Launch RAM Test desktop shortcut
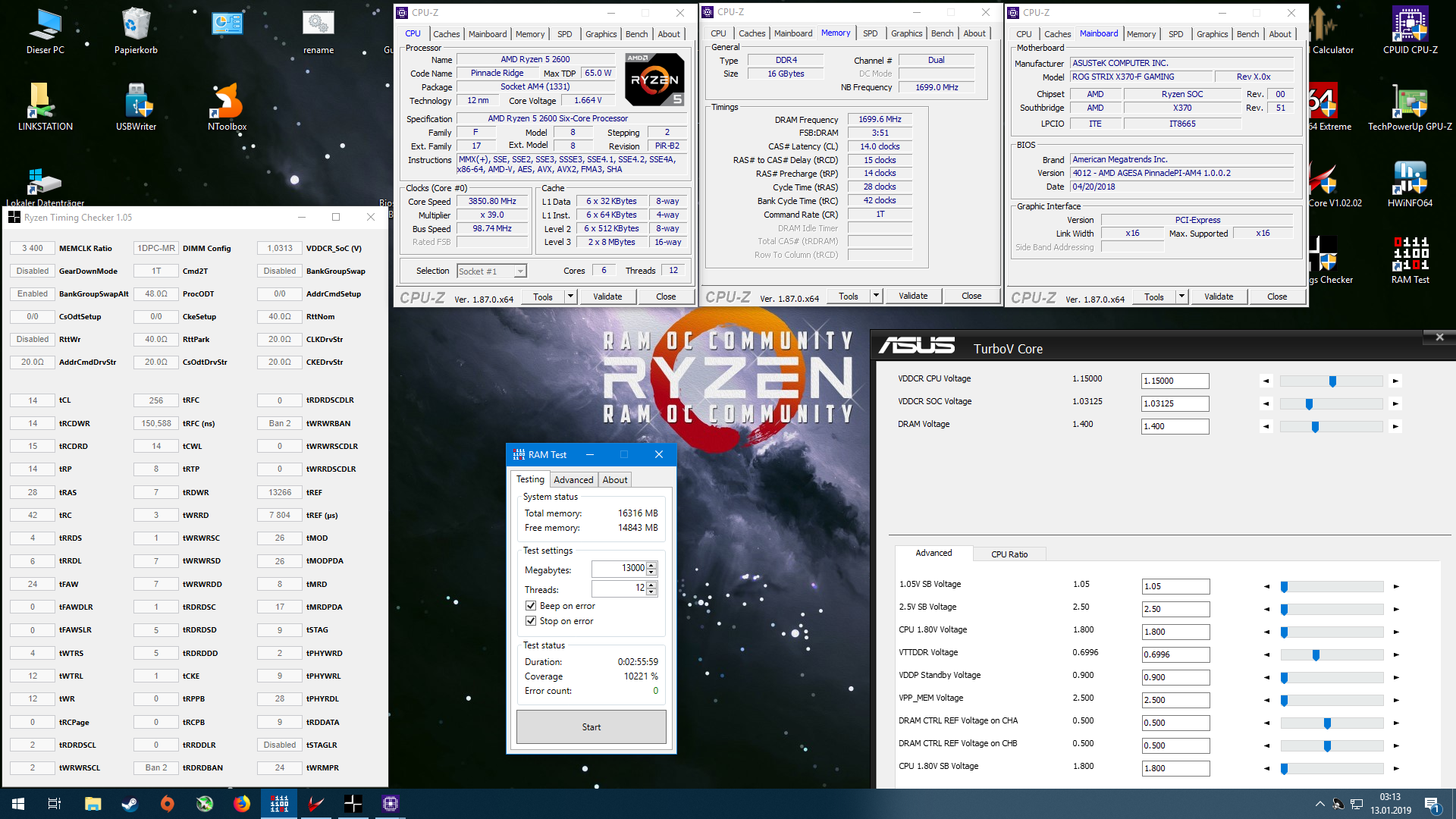 click(x=1410, y=260)
